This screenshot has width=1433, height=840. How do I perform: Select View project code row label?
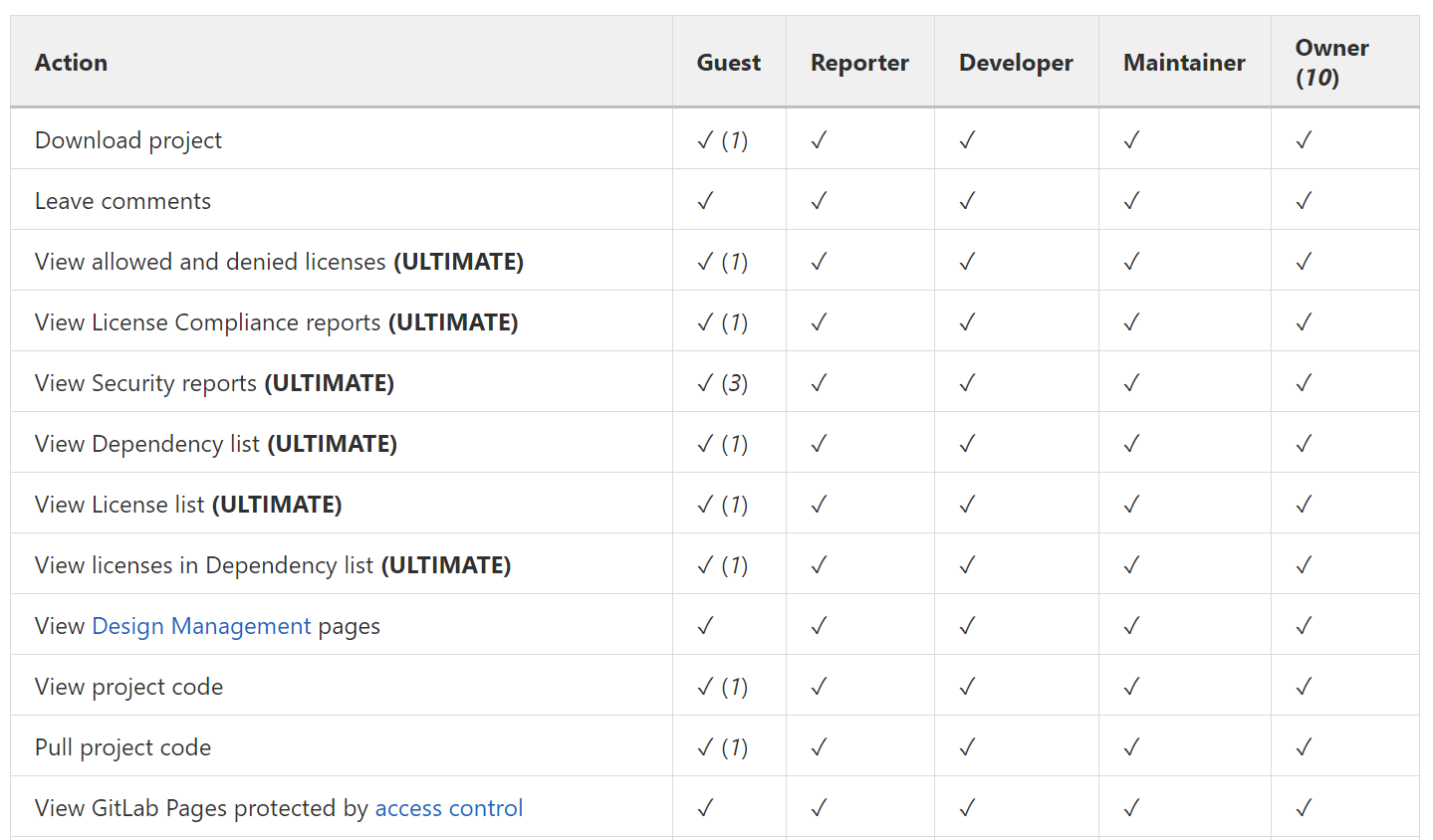(128, 687)
